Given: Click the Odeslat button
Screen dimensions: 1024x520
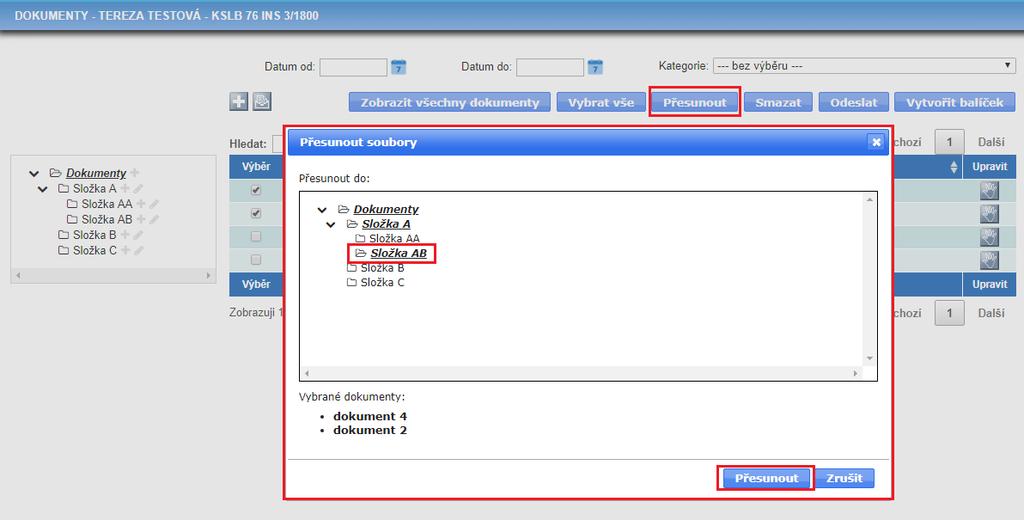Looking at the screenshot, I should pos(854,103).
